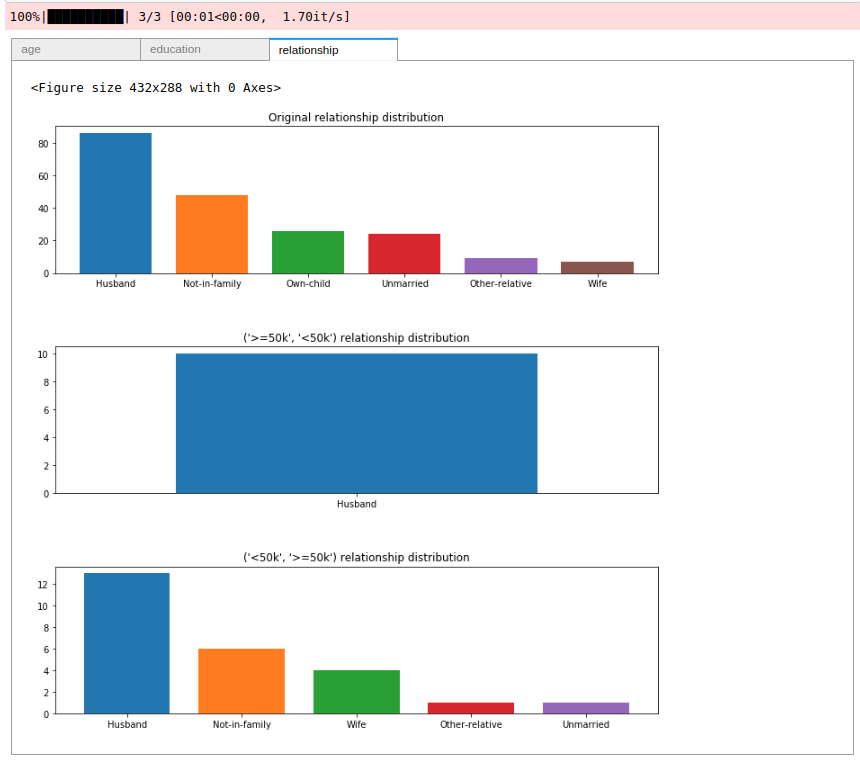Click the purple Other-relative bar in the top chart
Viewport: 860px width, 760px height.
click(500, 266)
